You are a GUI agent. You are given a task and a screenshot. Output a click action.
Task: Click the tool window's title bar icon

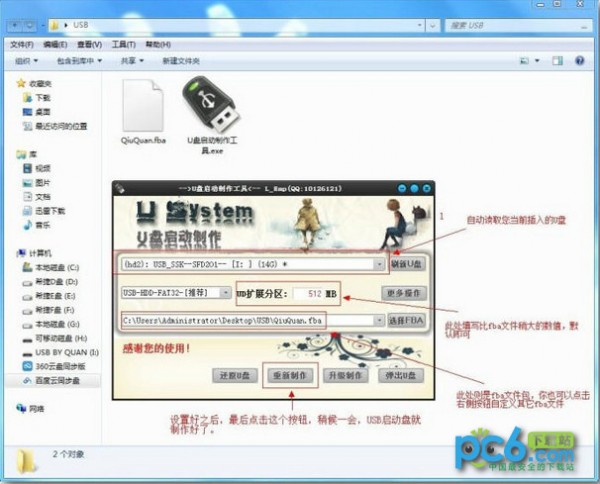pyautogui.click(x=120, y=188)
